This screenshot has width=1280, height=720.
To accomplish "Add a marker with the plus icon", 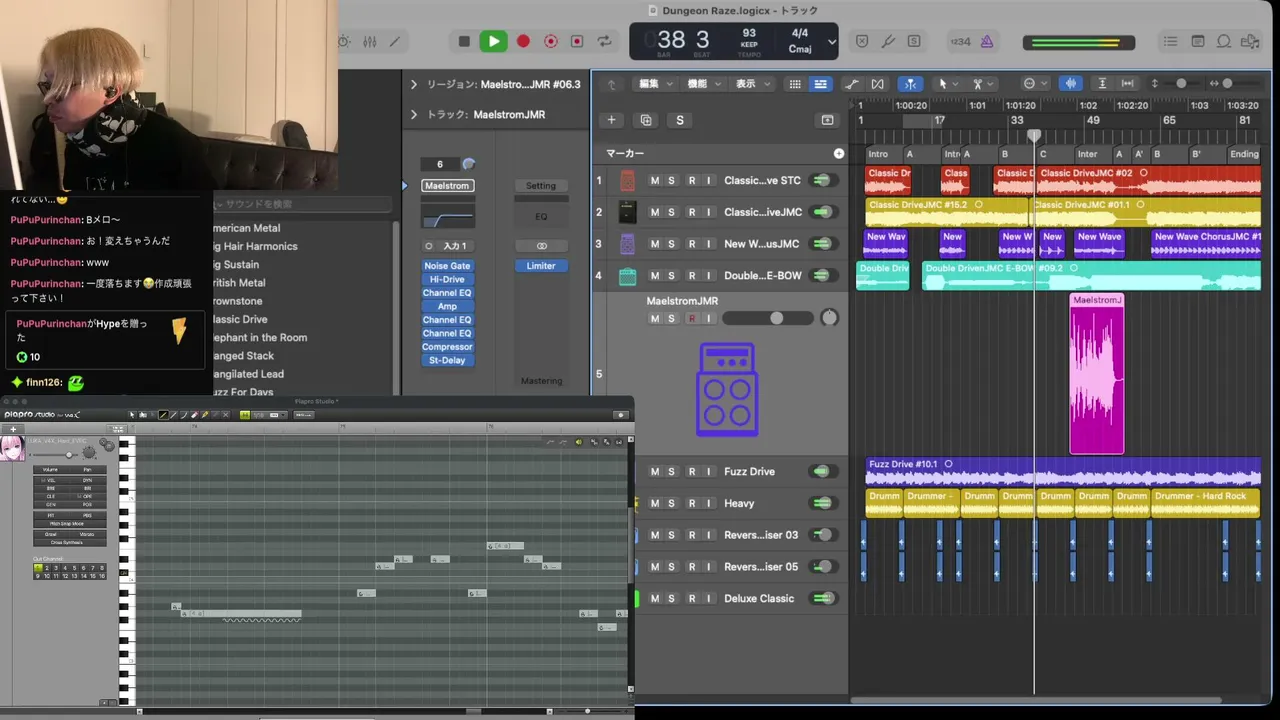I will pyautogui.click(x=839, y=154).
